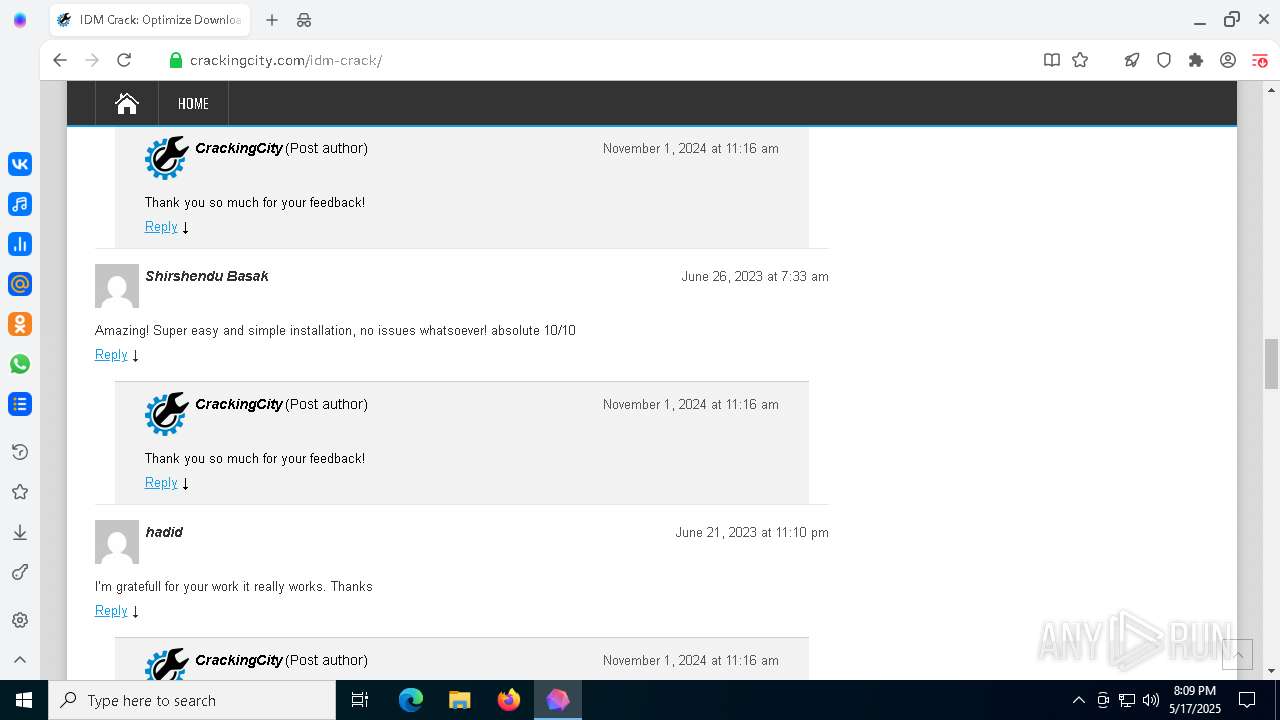Click the hadid author name
The width and height of the screenshot is (1280, 720).
(x=164, y=532)
